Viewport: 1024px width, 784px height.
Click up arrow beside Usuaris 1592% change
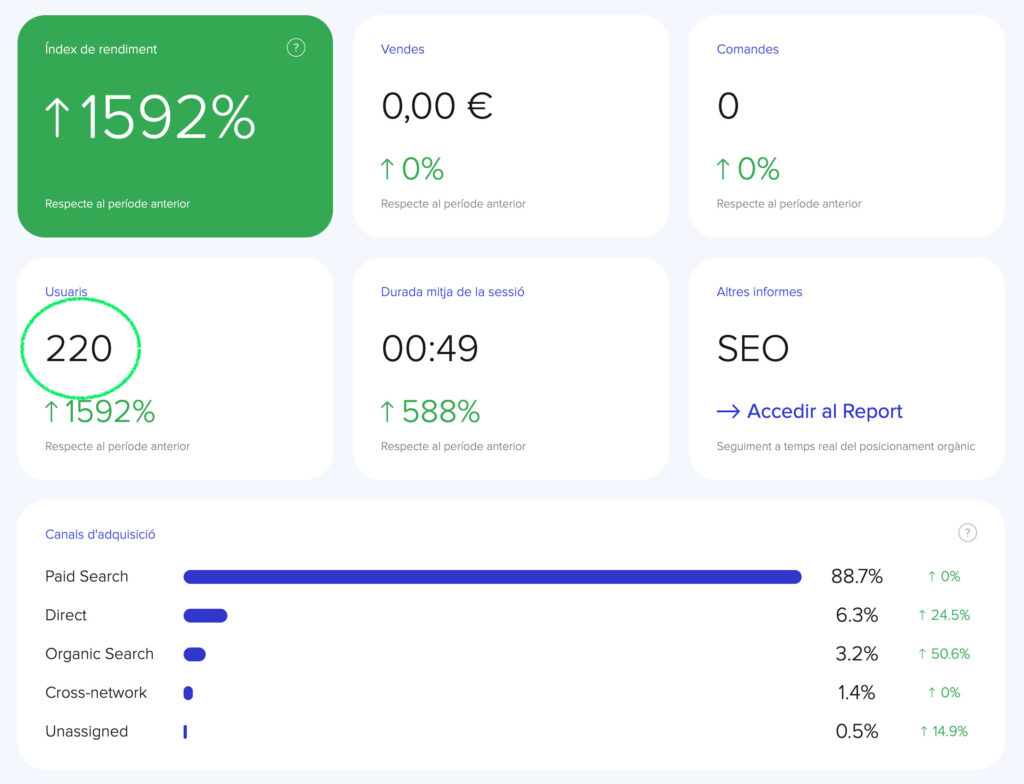click(x=52, y=412)
